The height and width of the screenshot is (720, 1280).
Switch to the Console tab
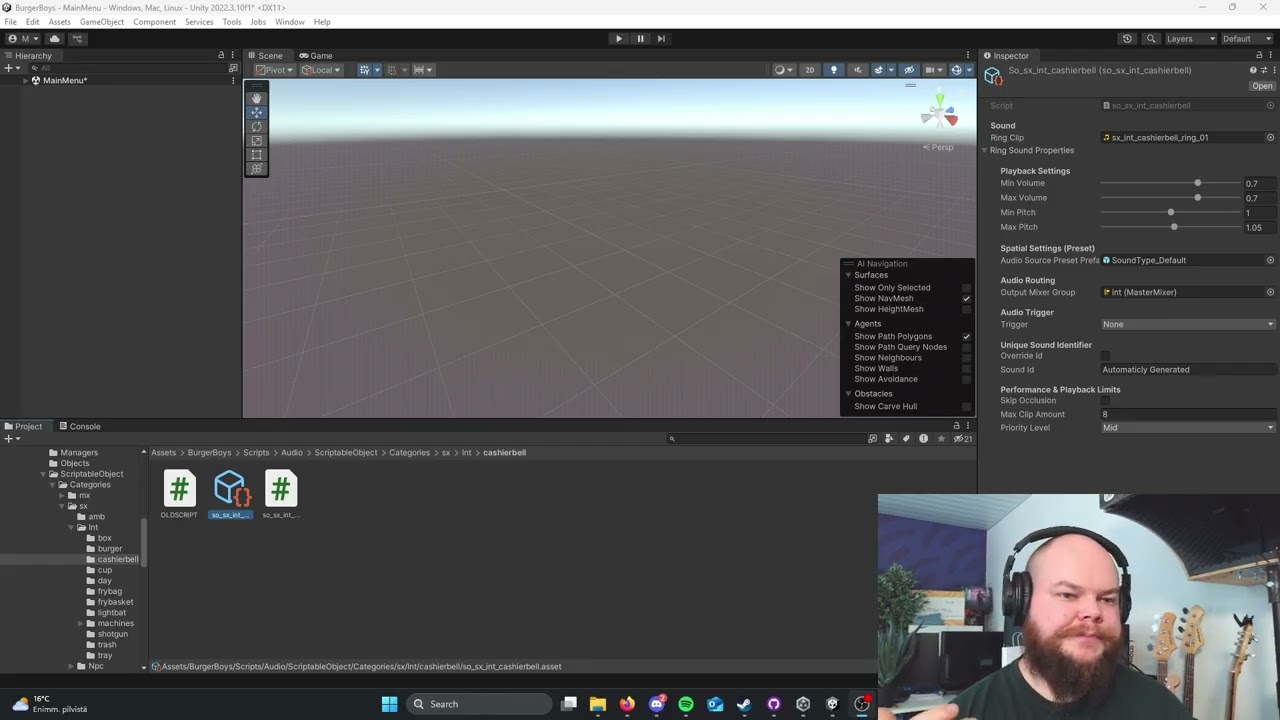(80, 427)
